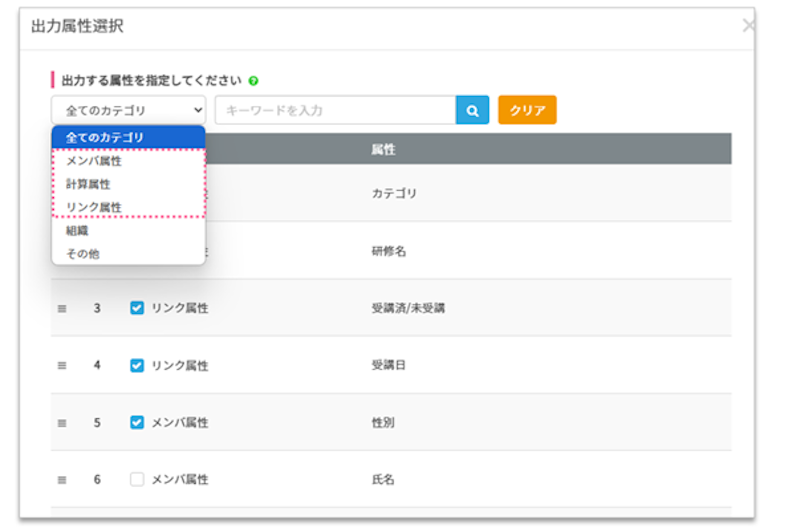The height and width of the screenshot is (528, 799).
Task: Click the drag handle icon on row 3
Action: point(62,309)
